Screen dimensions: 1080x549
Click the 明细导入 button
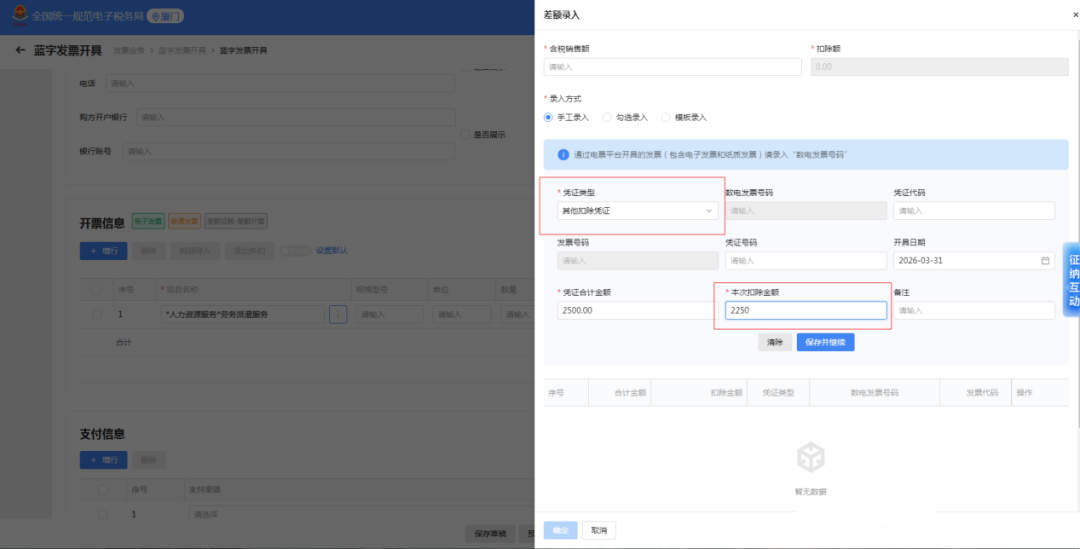195,251
